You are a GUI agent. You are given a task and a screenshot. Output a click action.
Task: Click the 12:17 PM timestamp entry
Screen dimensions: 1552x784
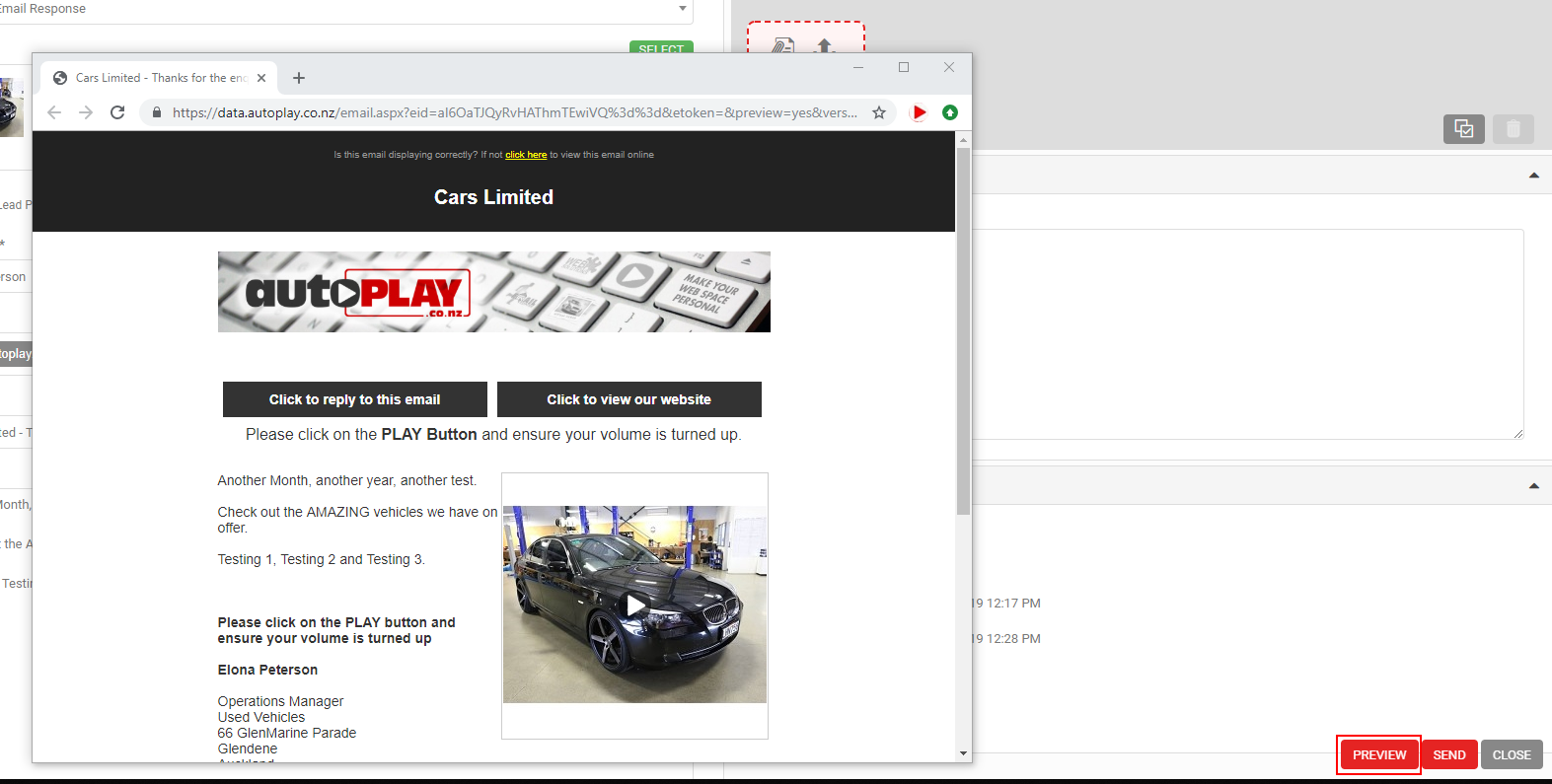coord(1007,604)
